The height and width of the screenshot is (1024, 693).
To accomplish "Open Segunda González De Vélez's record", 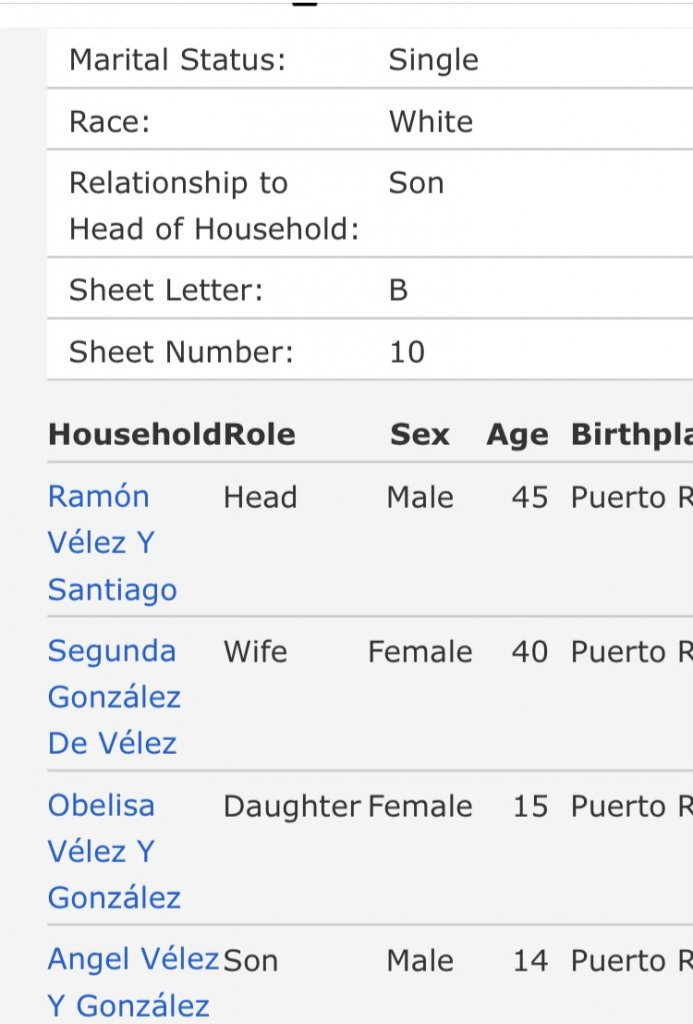I will pyautogui.click(x=114, y=696).
